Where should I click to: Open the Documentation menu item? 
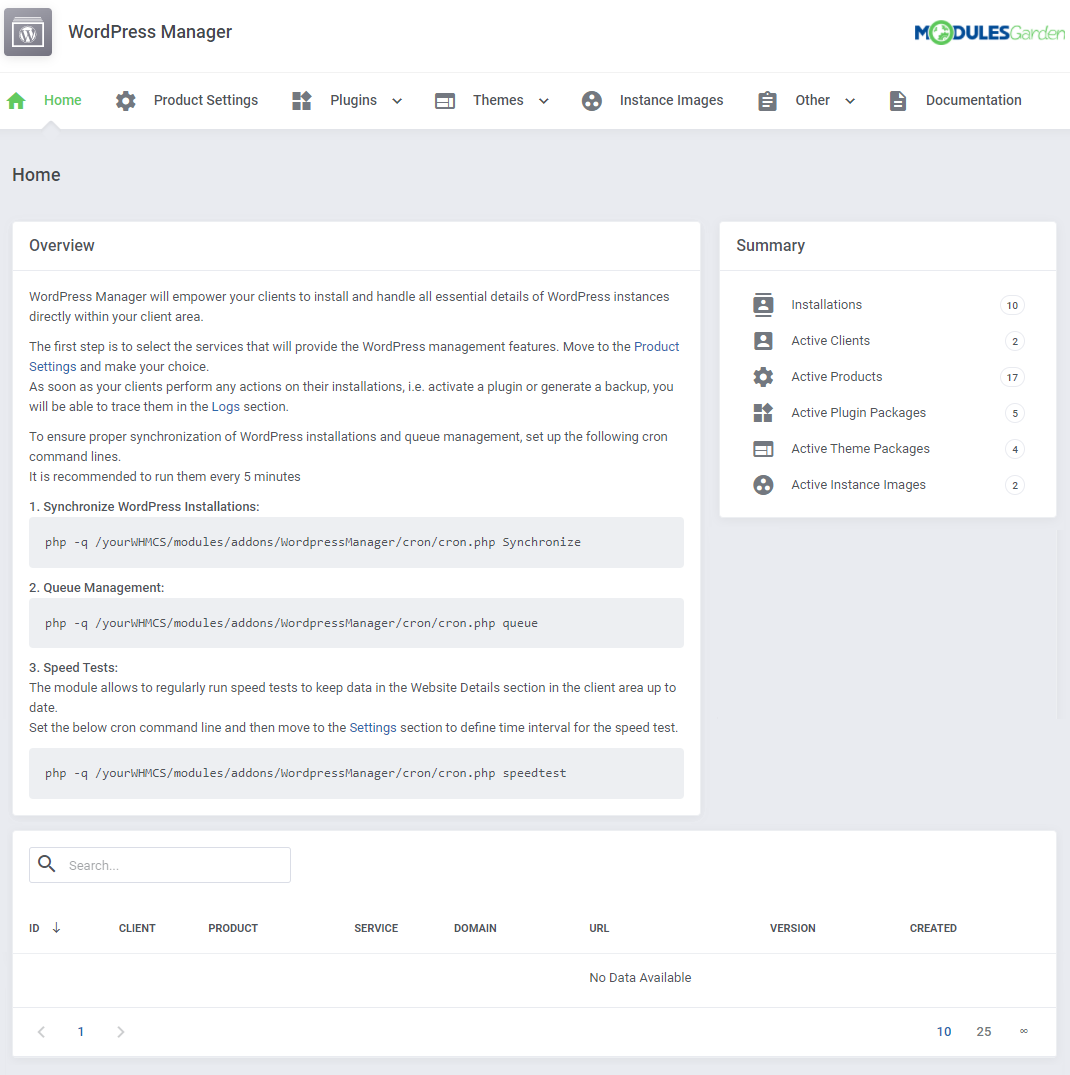tap(973, 100)
